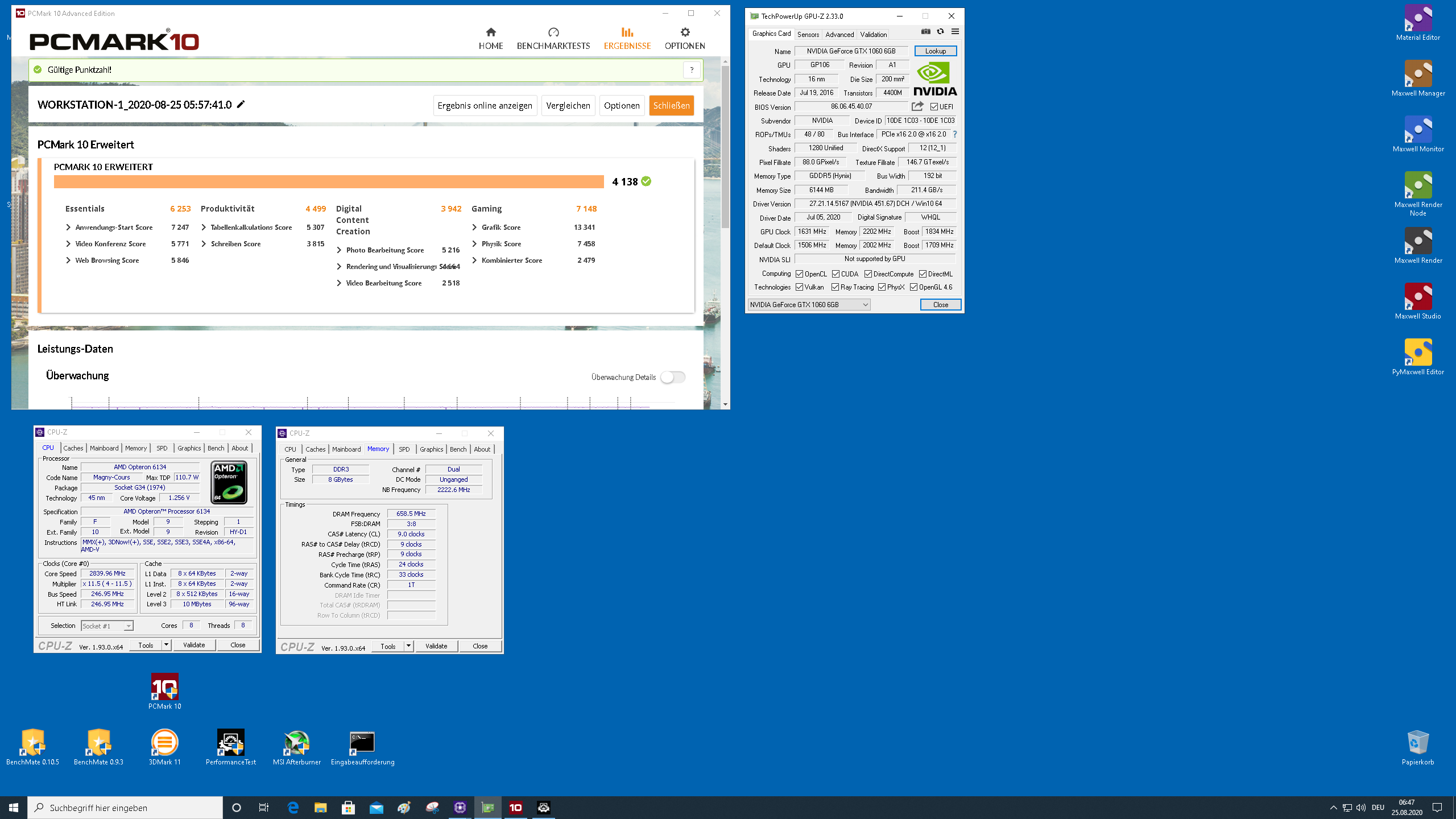Open GPU selection dropdown in GPU-Z
The image size is (1456, 819).
point(809,305)
